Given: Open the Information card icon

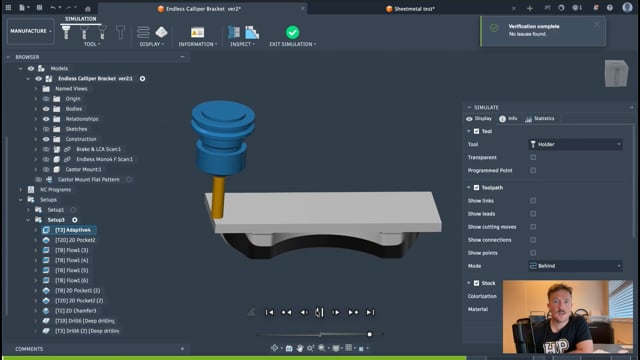Looking at the screenshot, I should [x=197, y=32].
